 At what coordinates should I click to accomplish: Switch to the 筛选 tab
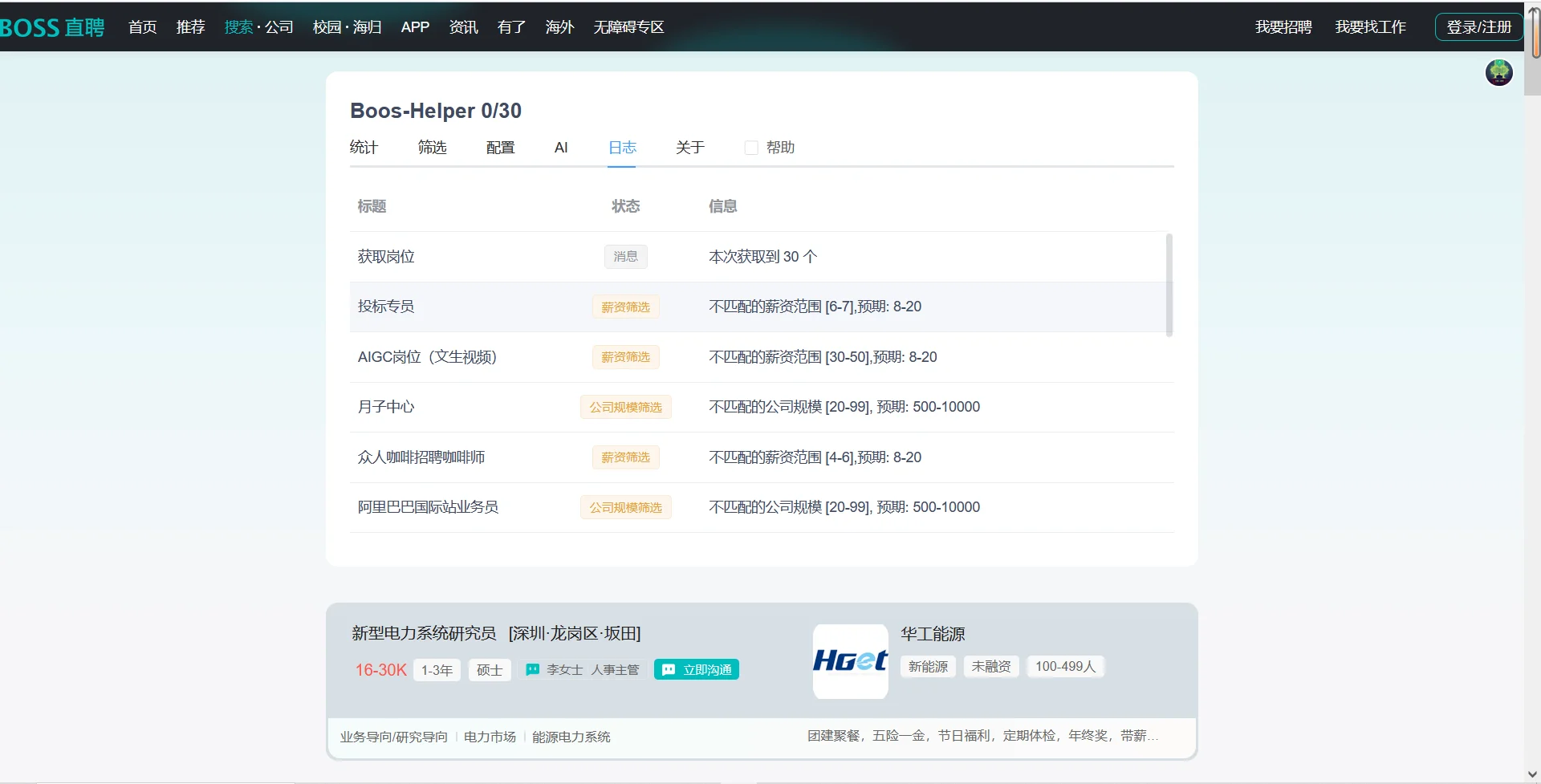point(432,148)
